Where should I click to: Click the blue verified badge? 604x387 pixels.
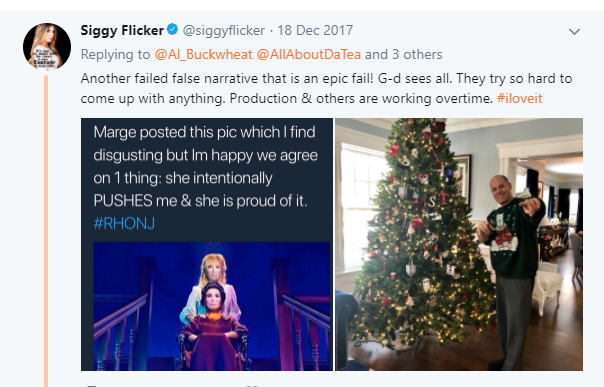[x=173, y=29]
